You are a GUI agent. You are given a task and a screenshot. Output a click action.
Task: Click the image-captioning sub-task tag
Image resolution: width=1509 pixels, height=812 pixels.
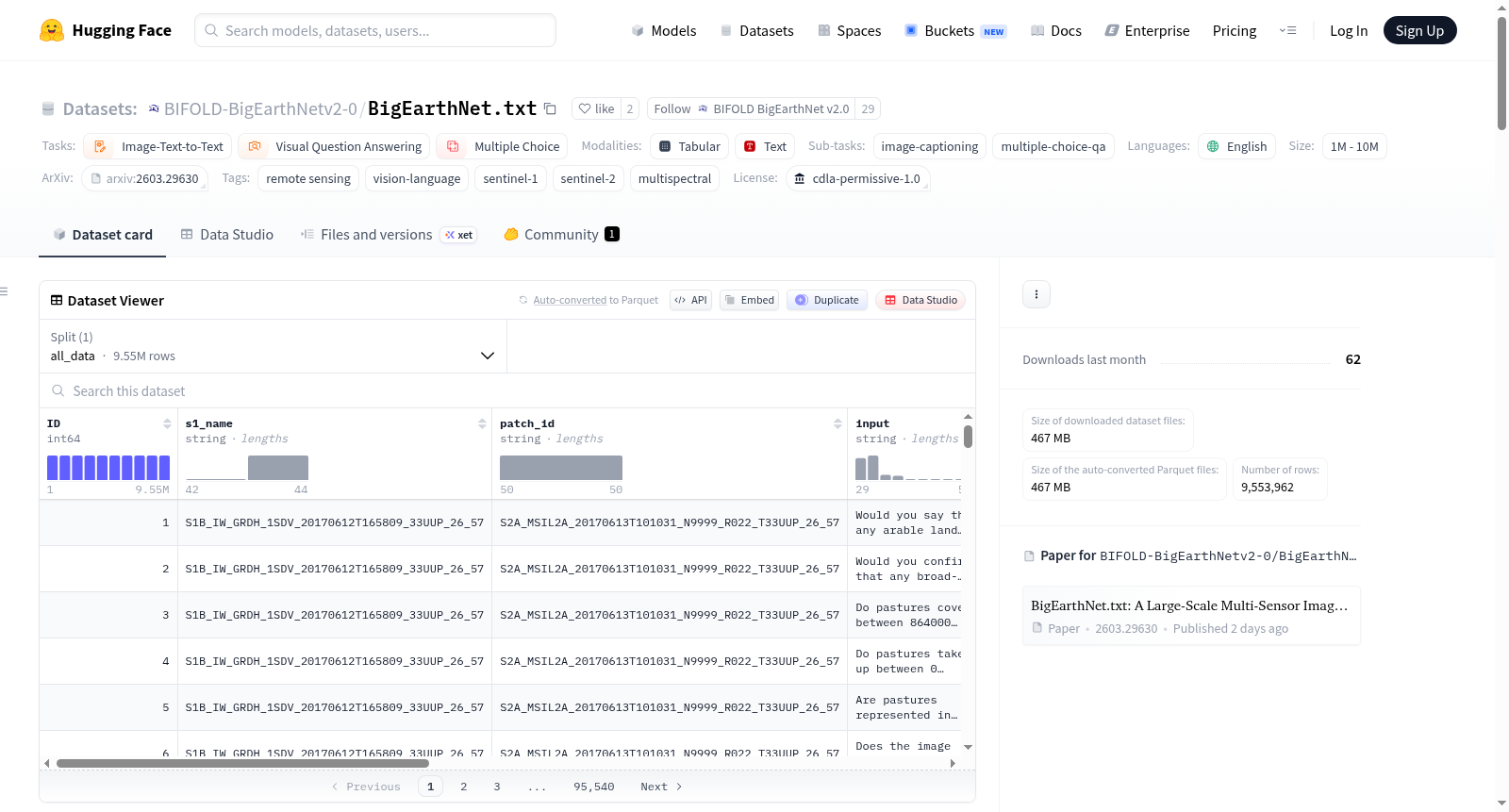[930, 146]
